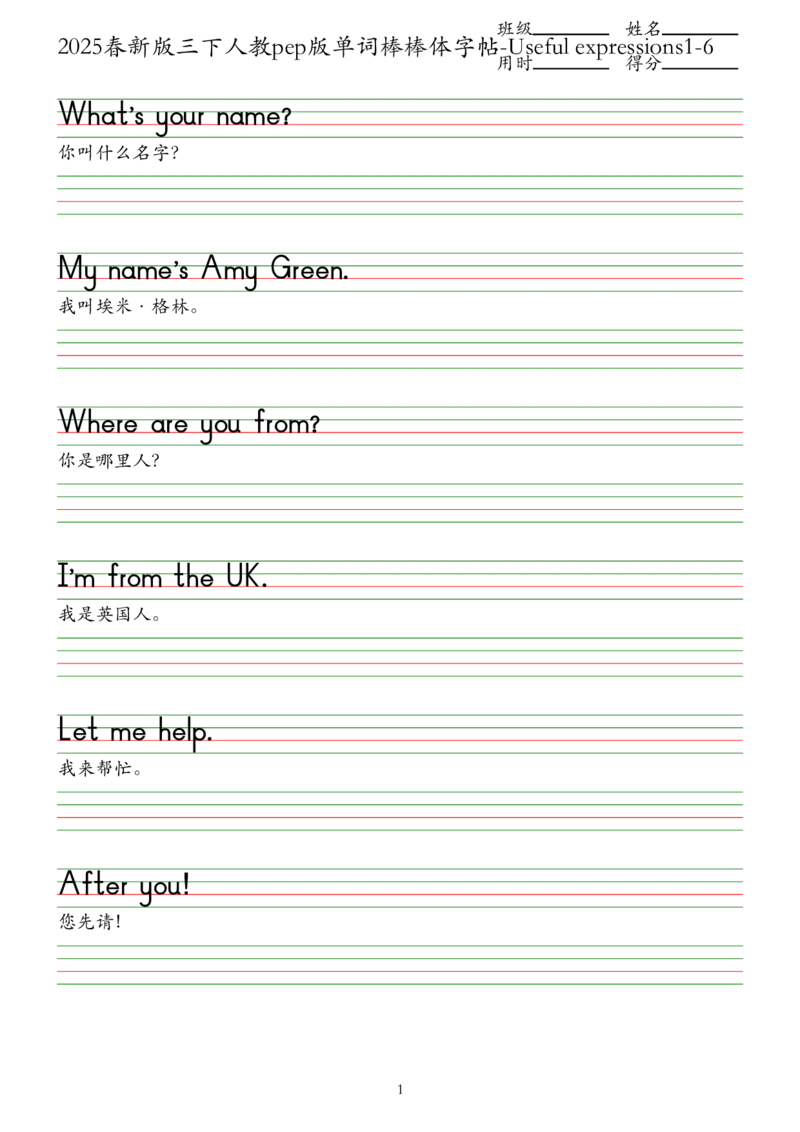The height and width of the screenshot is (1132, 800).
Task: Click the word "Where"
Action: pos(100,425)
